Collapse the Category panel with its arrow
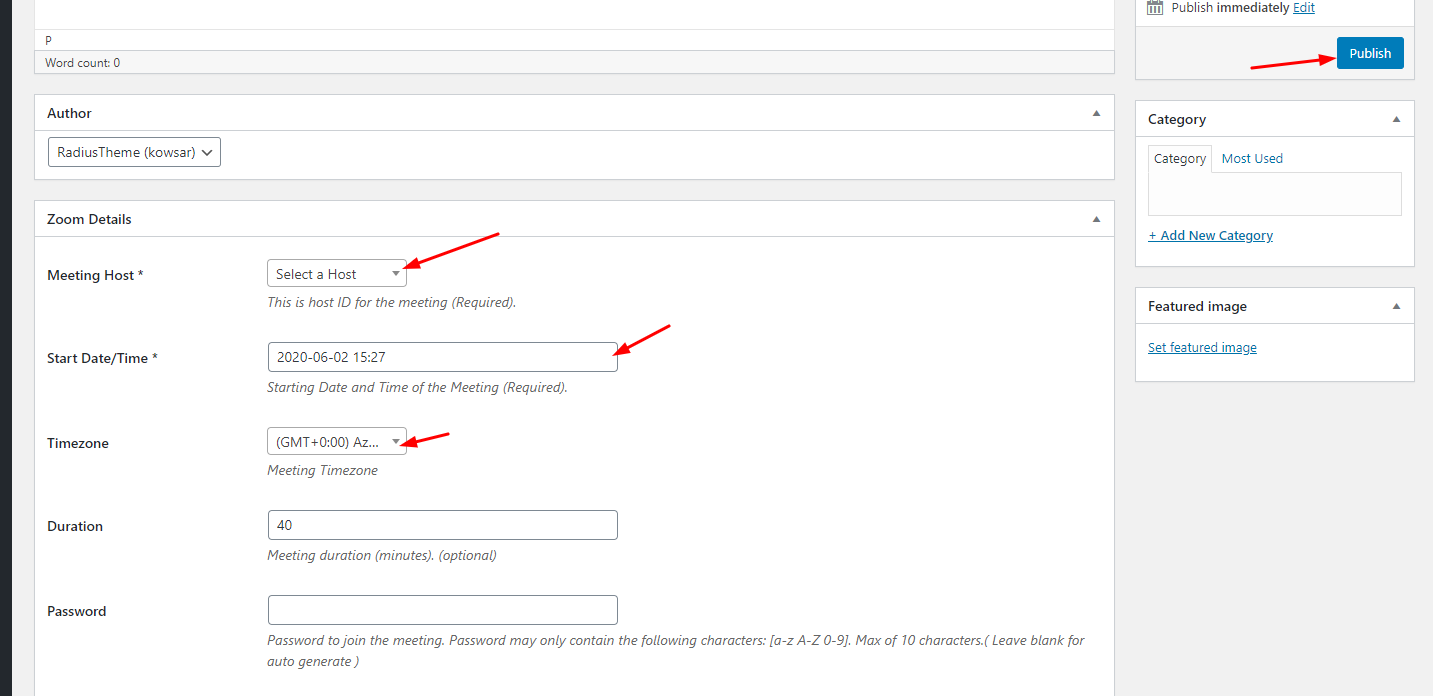 pos(1396,119)
